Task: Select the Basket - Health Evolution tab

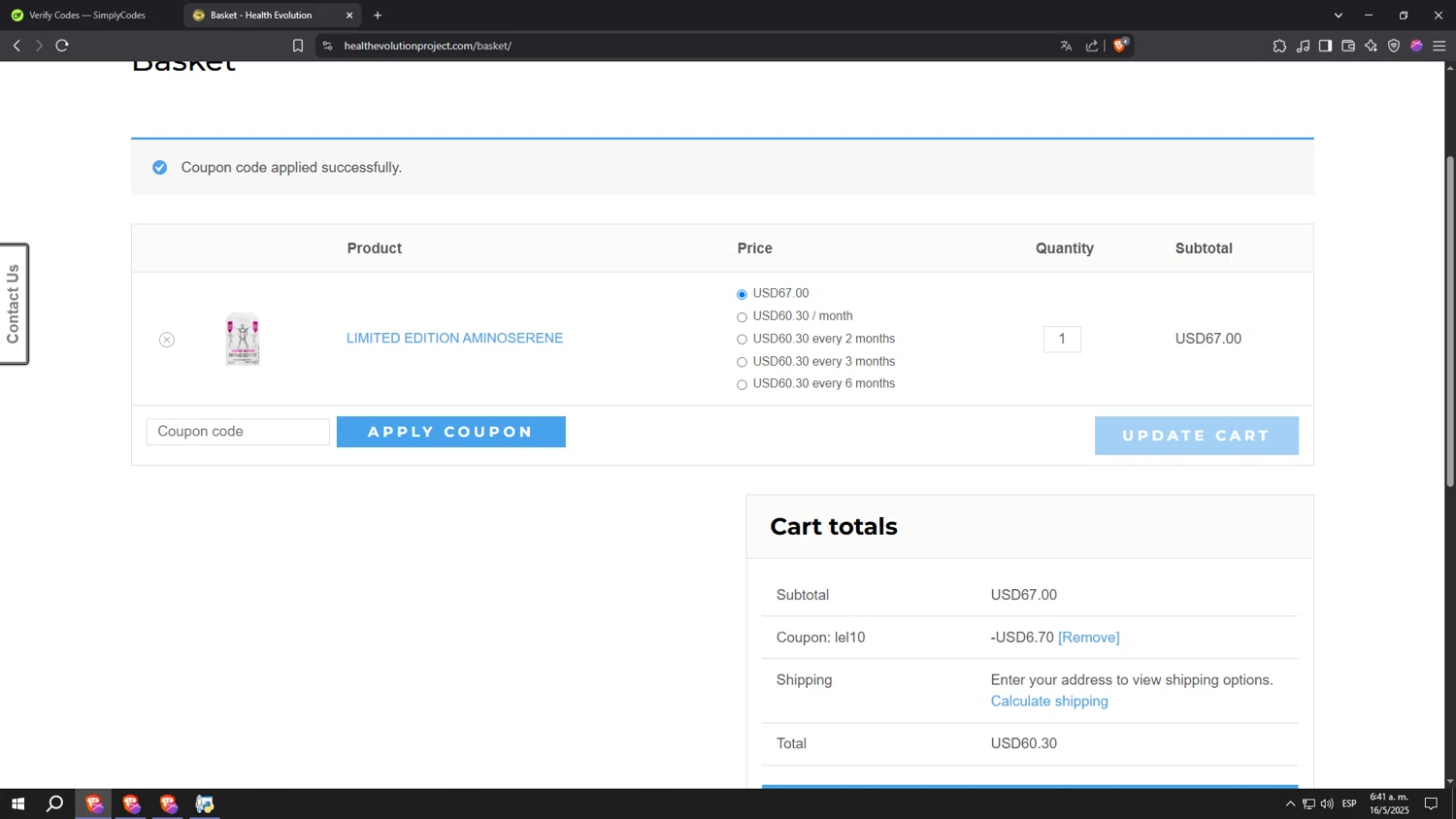Action: coord(272,16)
